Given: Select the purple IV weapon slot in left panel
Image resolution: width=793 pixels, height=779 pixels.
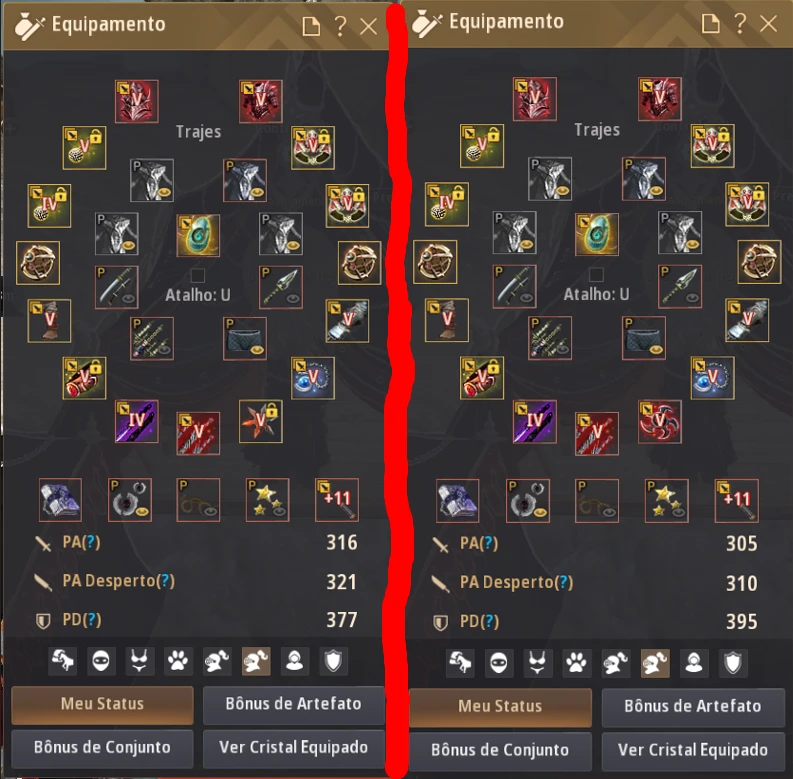Looking at the screenshot, I should (137, 421).
